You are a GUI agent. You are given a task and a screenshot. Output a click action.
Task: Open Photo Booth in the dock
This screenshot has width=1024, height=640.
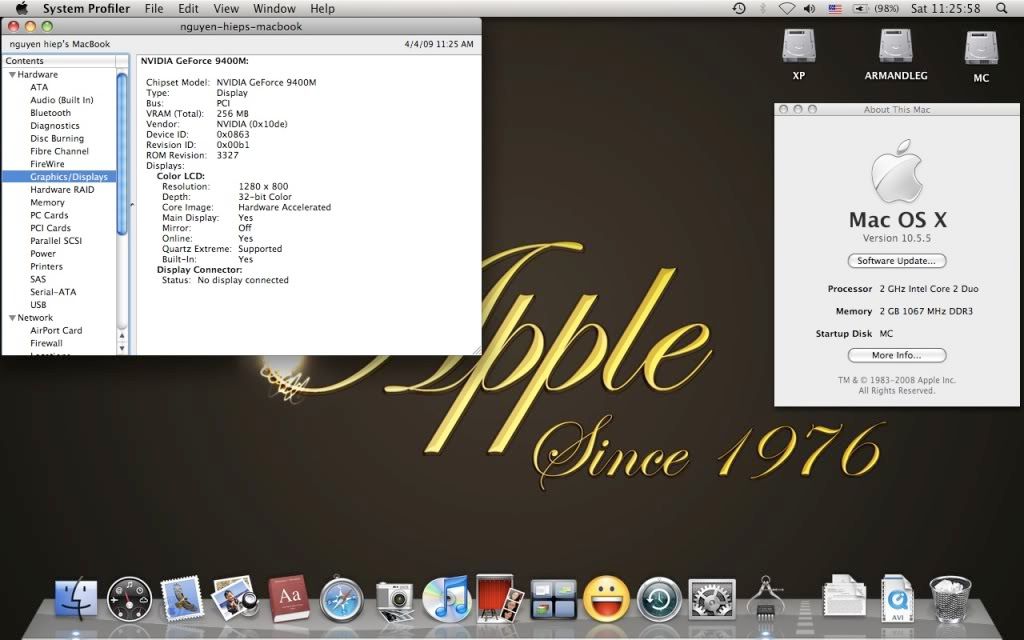(x=499, y=598)
